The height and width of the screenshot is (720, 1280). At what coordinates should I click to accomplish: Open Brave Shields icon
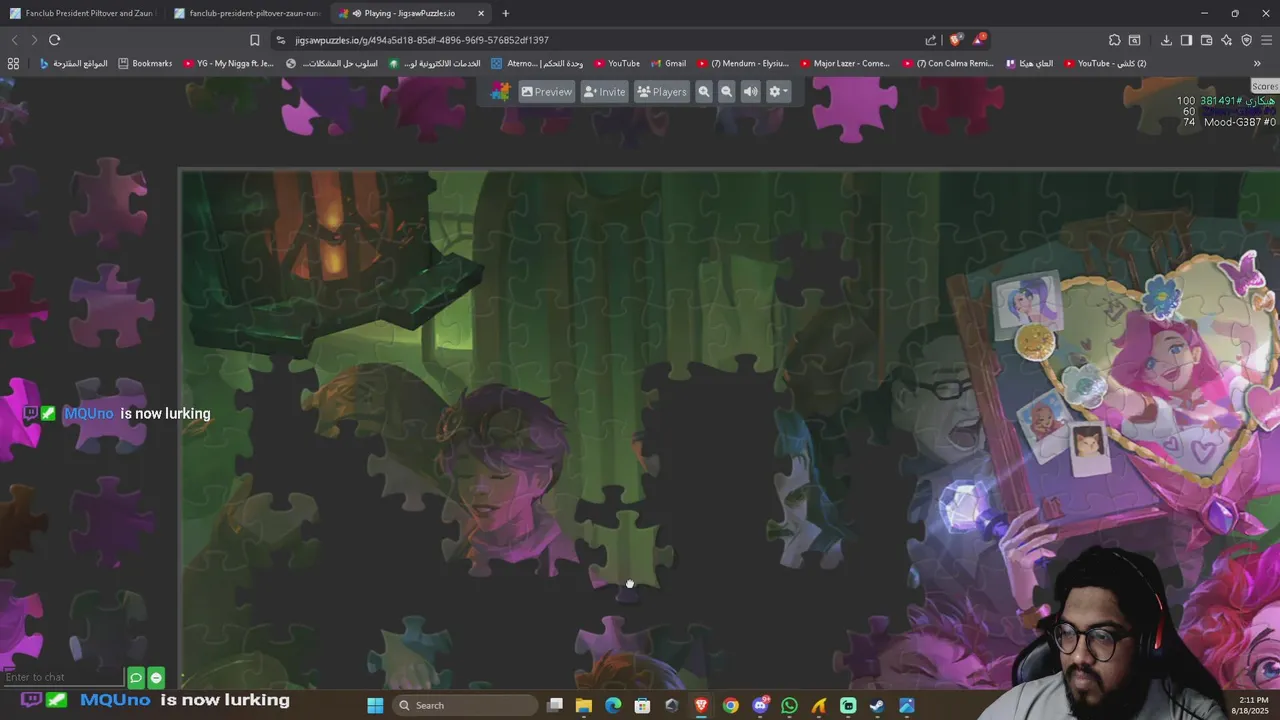tap(956, 40)
